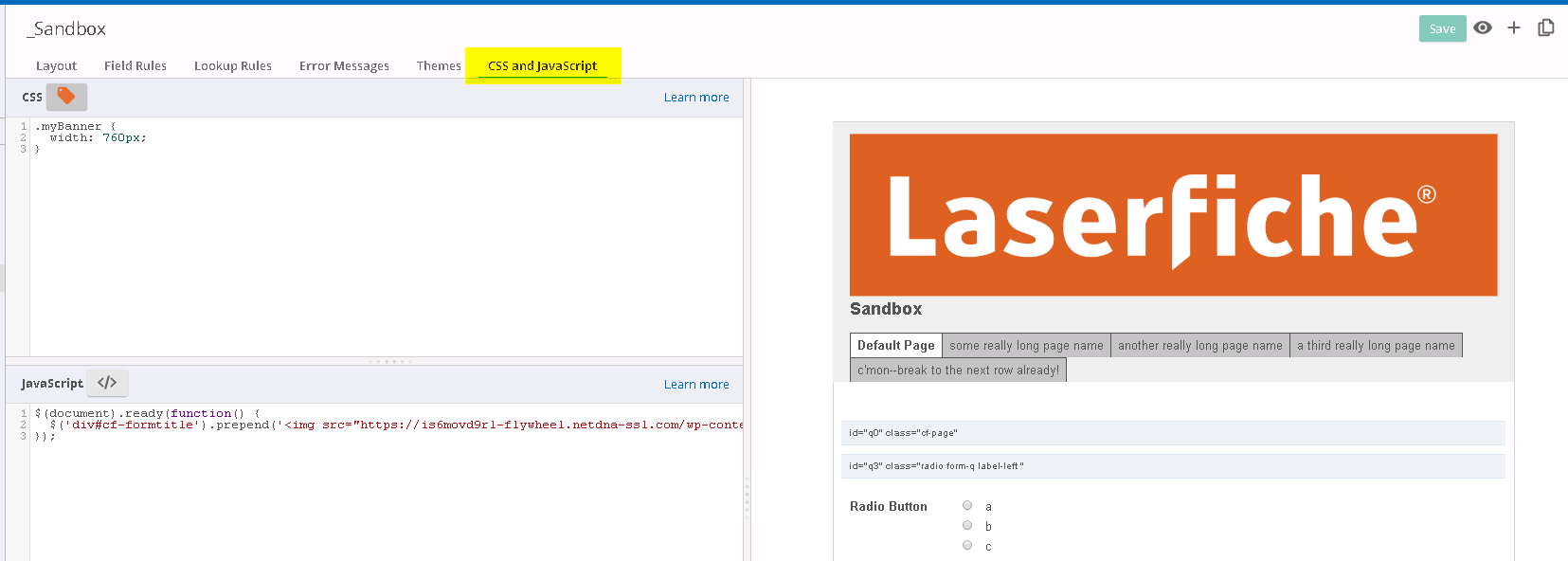1568x561 pixels.
Task: Select the Default Page form tab
Action: 896,345
